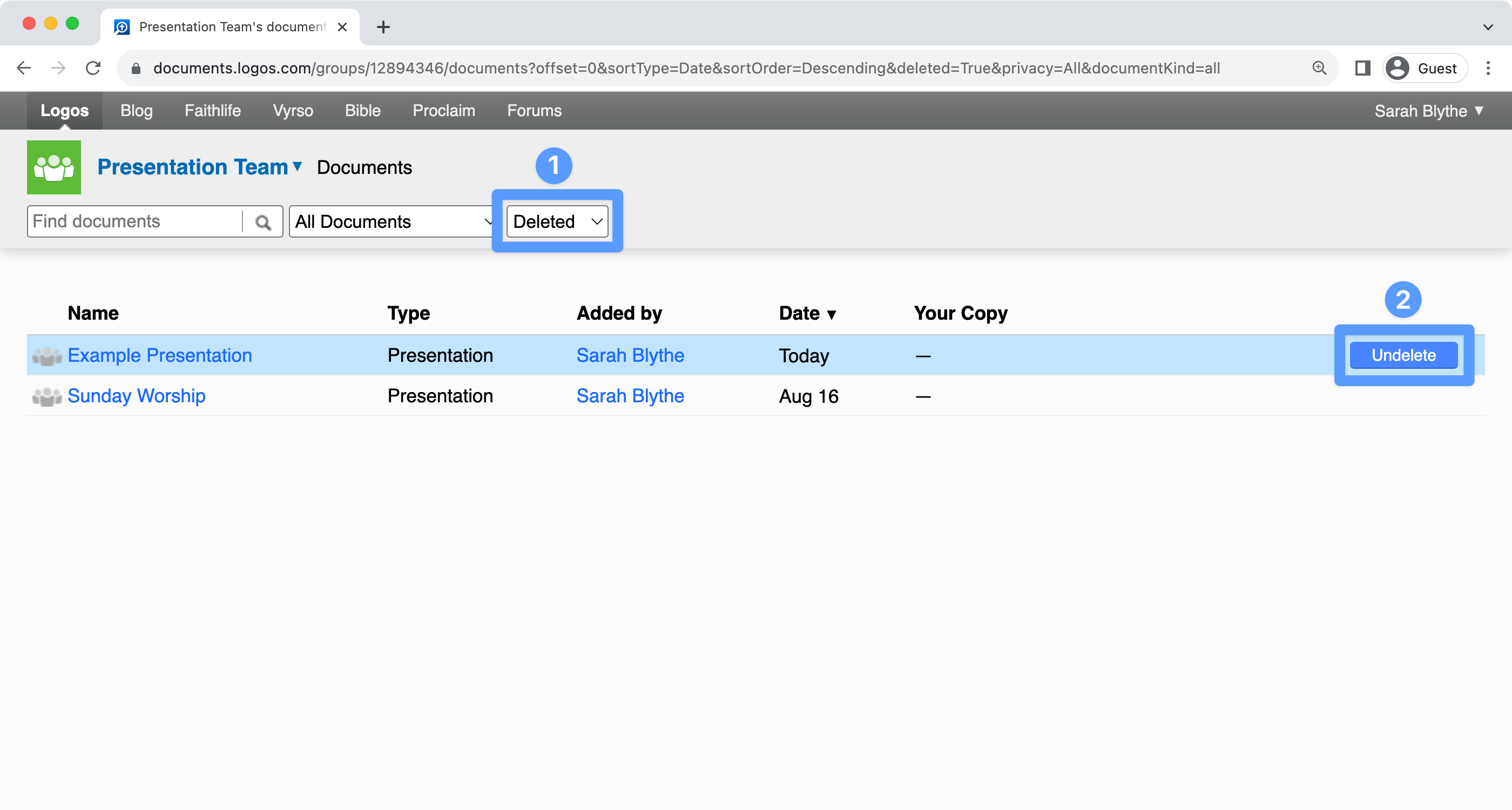This screenshot has width=1512, height=810.
Task: Toggle the browser side panel icon
Action: [x=1362, y=68]
